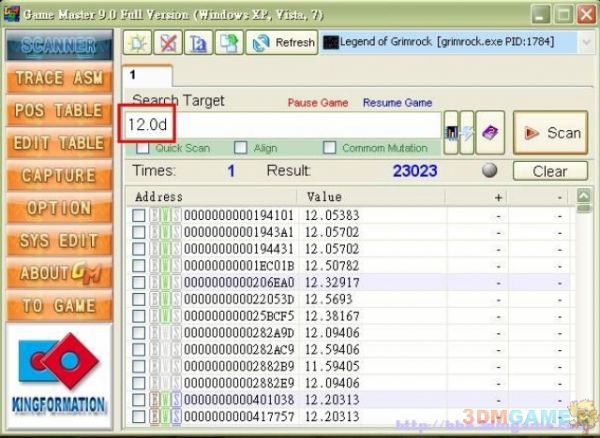Viewport: 600px width, 438px height.
Task: Open the TRACE ASM section
Action: (x=59, y=78)
